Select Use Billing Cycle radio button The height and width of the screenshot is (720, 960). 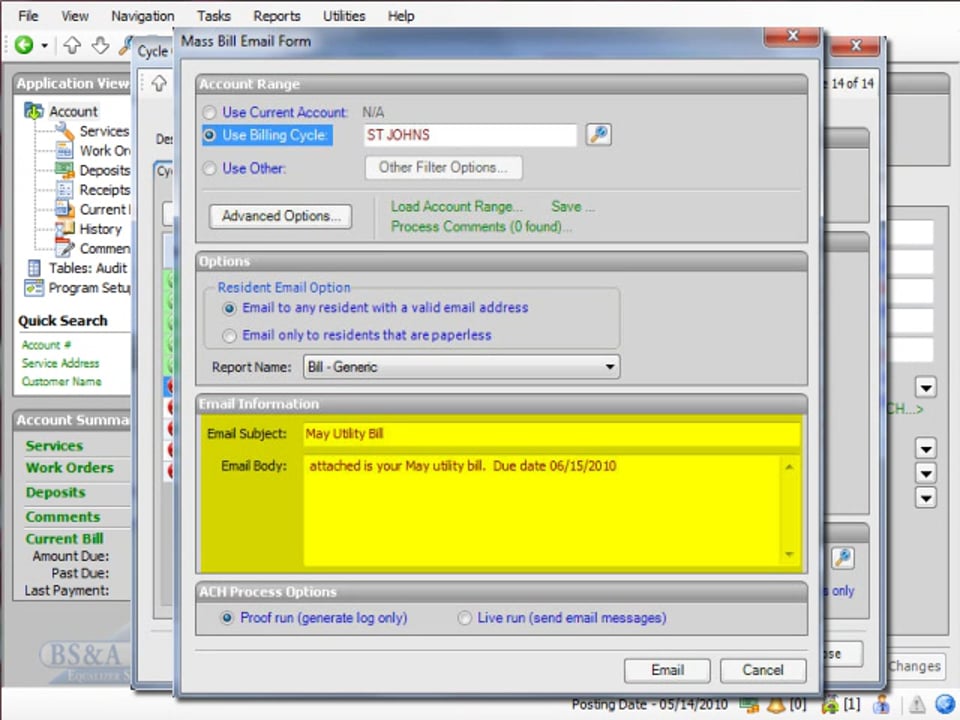[x=209, y=135]
